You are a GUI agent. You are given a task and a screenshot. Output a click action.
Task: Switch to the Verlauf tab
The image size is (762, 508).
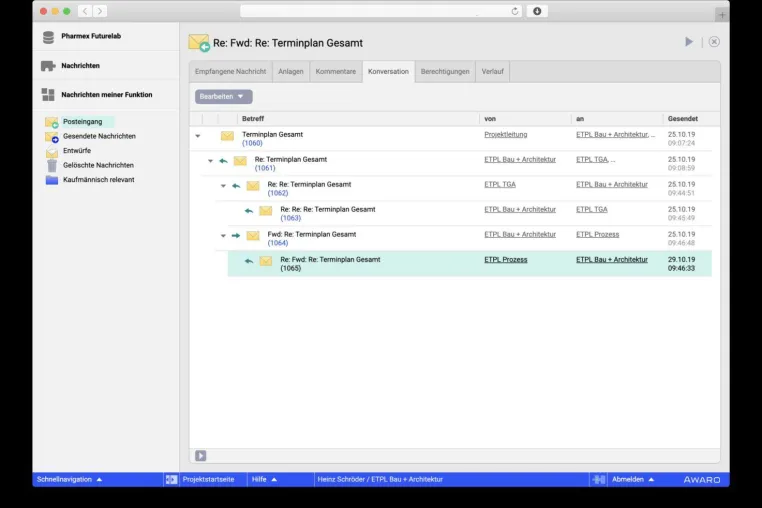click(492, 71)
